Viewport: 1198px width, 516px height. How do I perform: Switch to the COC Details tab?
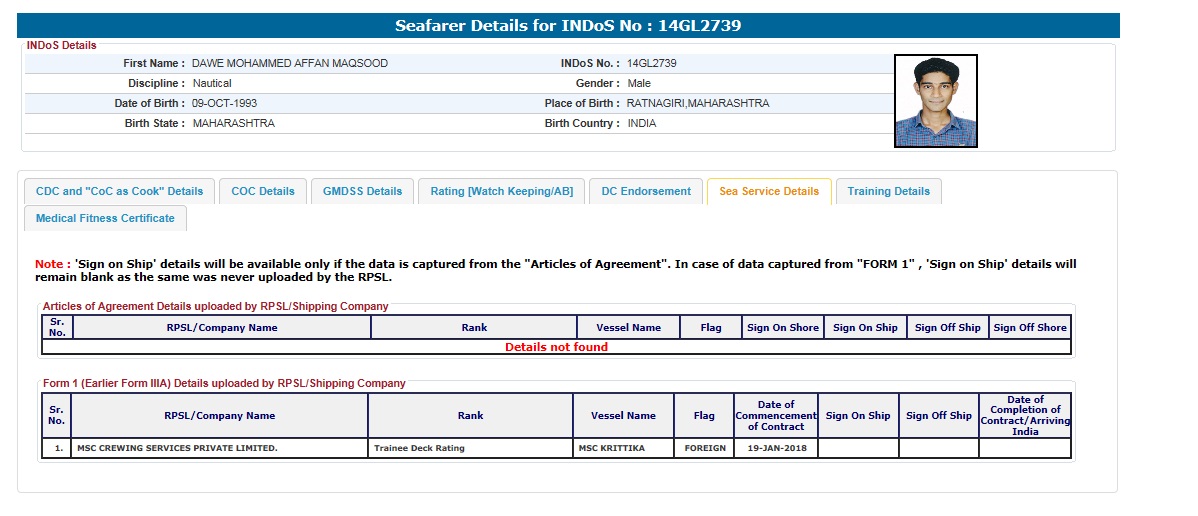[263, 191]
